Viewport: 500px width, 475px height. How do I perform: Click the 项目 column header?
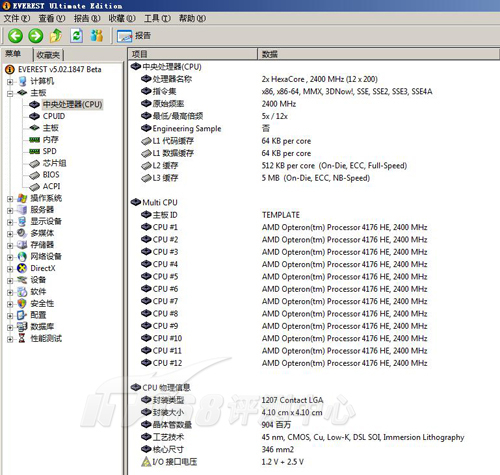click(193, 54)
